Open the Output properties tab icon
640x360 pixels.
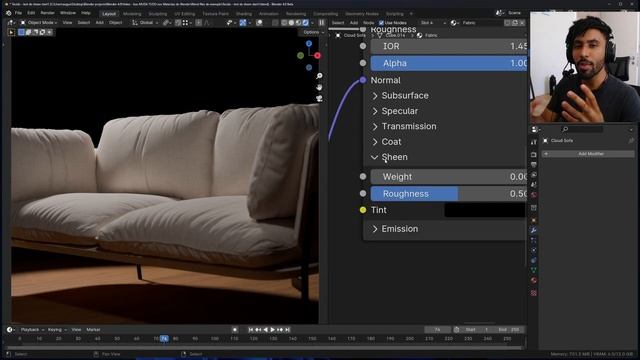click(533, 164)
